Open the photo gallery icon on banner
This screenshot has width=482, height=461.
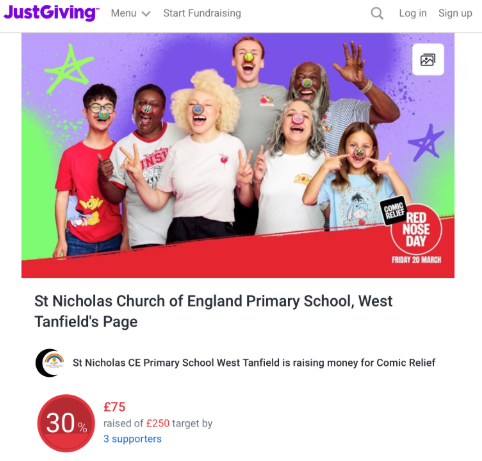[428, 60]
